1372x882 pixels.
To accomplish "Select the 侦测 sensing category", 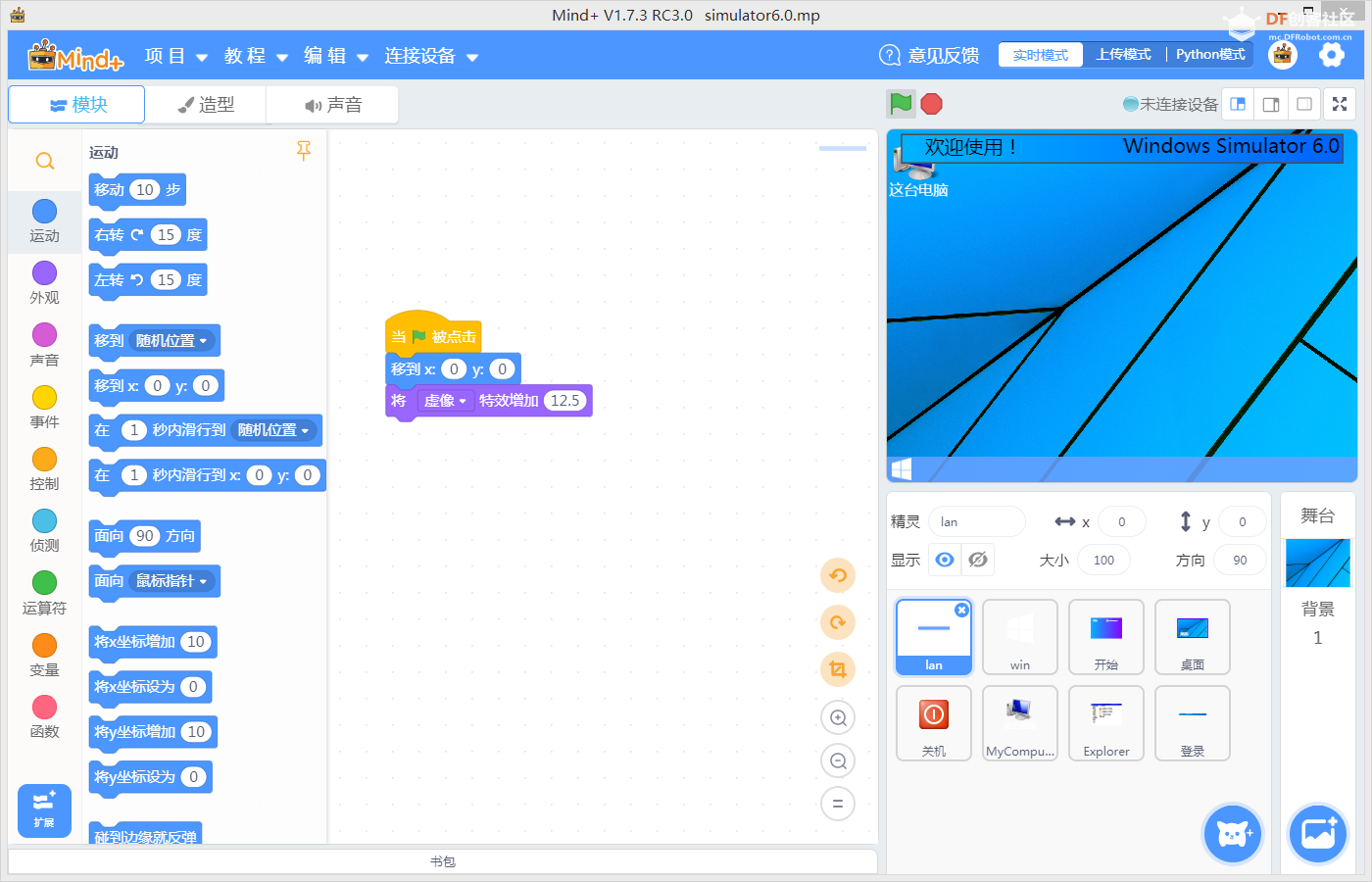I will [x=44, y=531].
